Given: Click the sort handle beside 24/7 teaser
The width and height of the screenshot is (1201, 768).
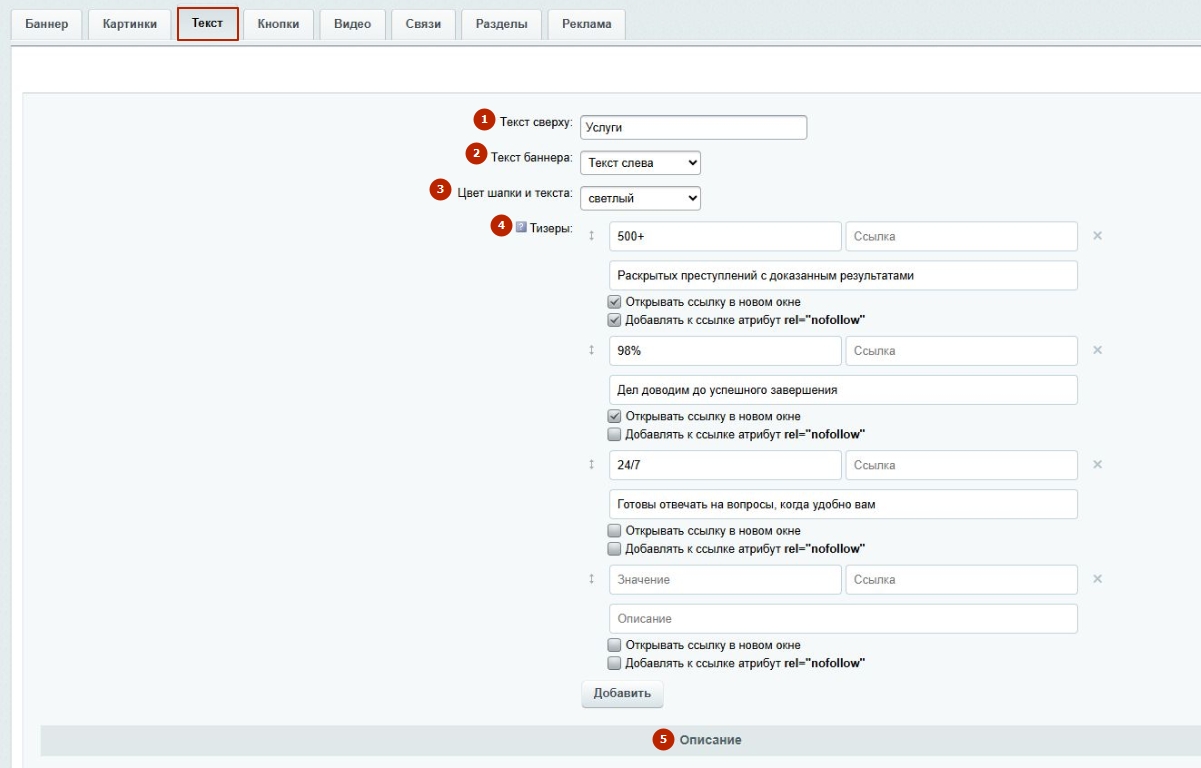Looking at the screenshot, I should [x=591, y=465].
